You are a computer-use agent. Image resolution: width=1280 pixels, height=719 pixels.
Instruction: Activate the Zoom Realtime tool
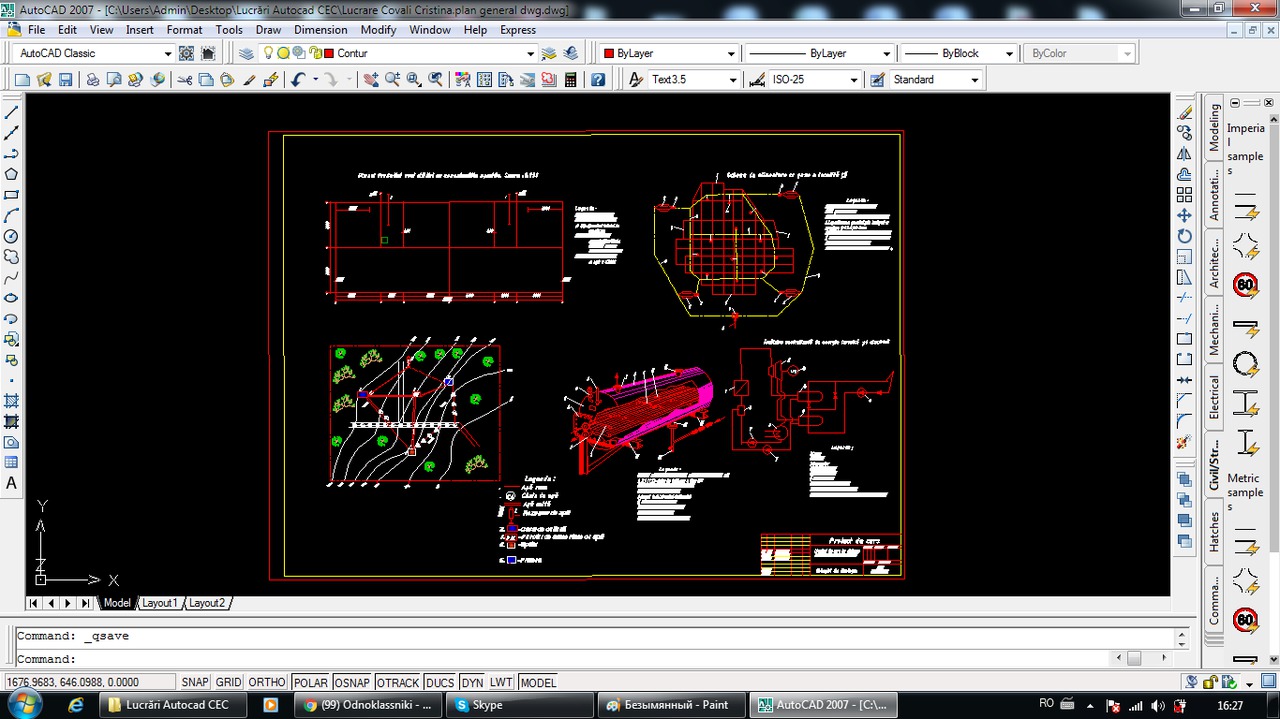click(x=392, y=79)
